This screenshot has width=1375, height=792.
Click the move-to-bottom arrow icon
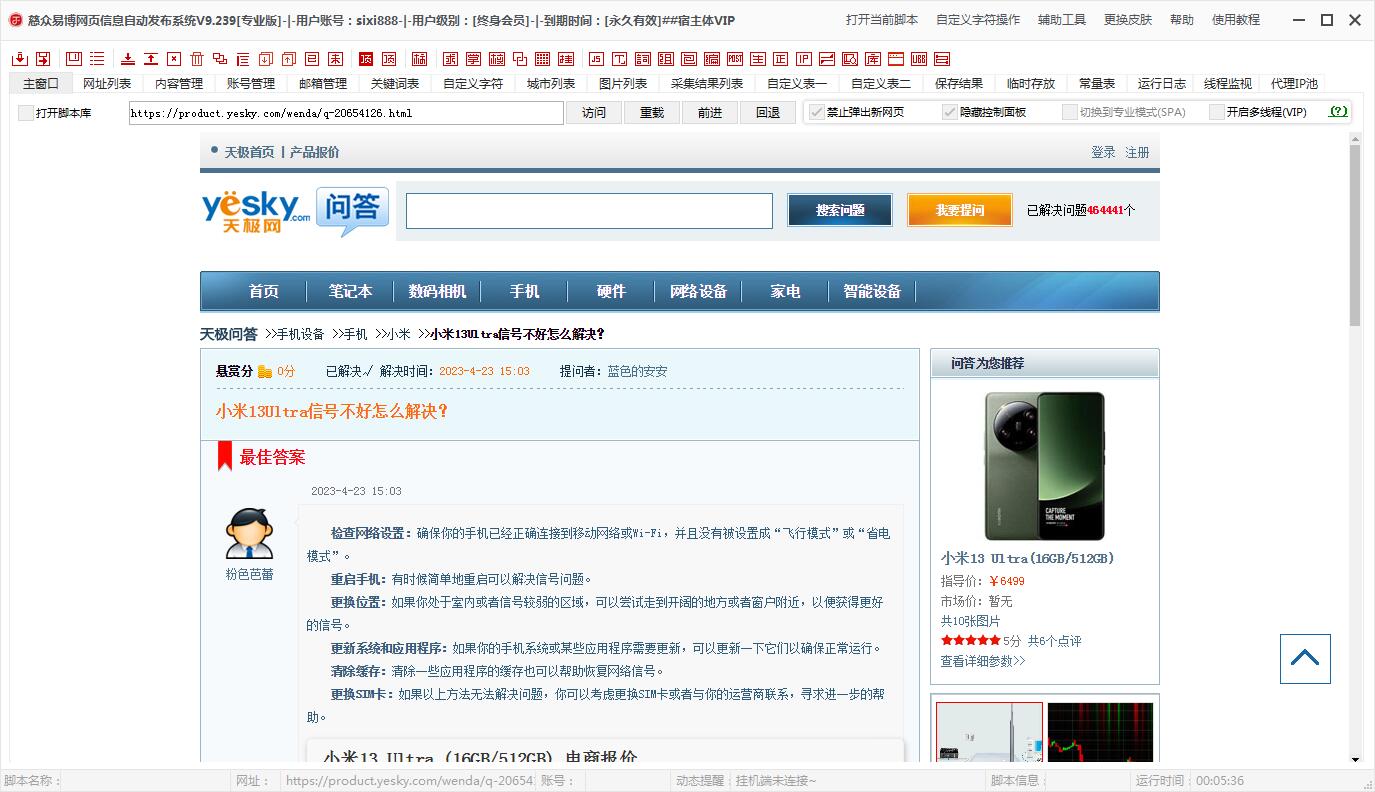click(x=128, y=59)
